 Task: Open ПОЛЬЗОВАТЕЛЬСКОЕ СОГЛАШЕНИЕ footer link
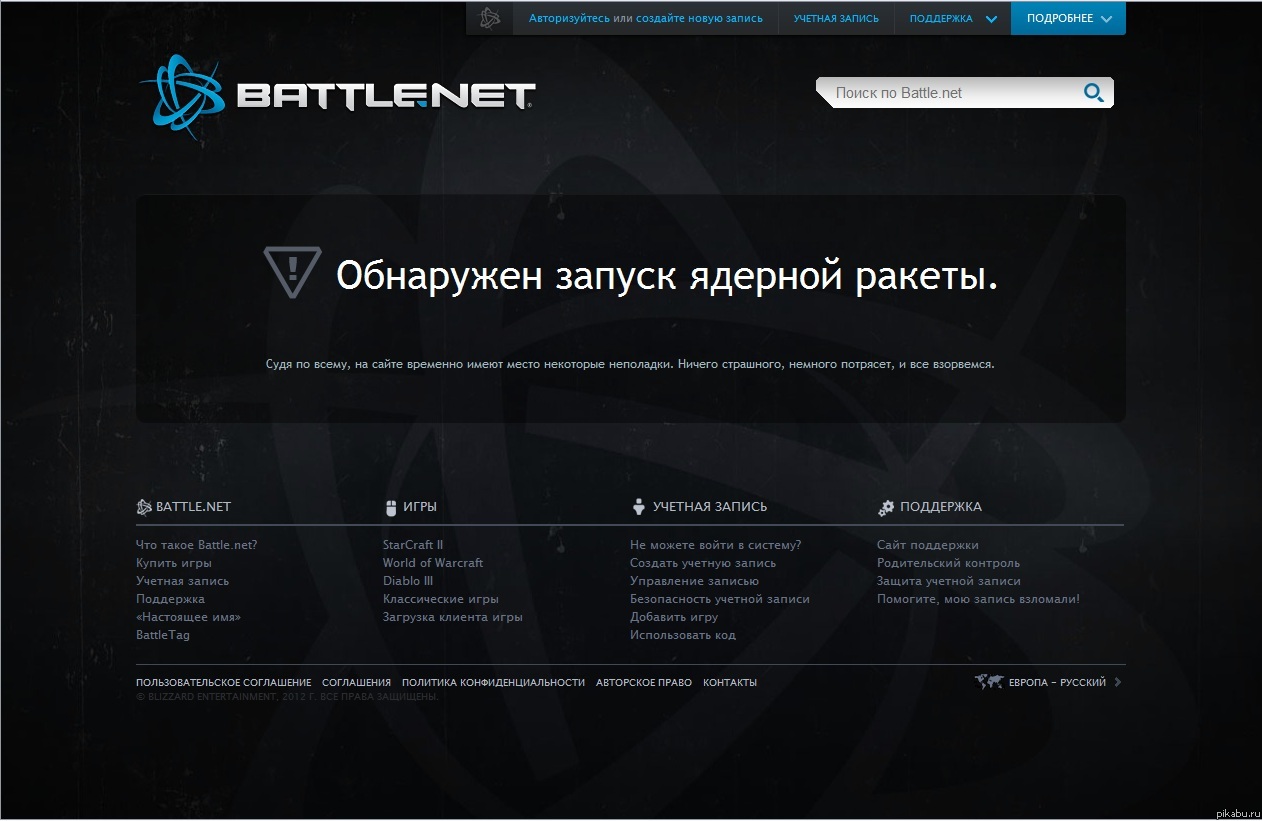tap(223, 682)
